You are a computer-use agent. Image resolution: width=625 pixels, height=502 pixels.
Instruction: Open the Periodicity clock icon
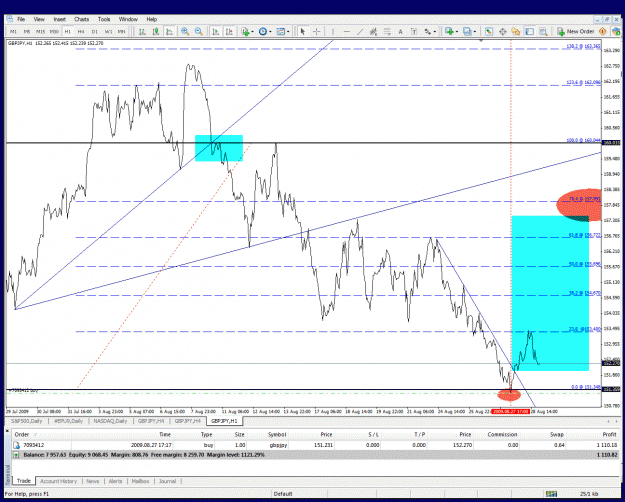click(263, 31)
